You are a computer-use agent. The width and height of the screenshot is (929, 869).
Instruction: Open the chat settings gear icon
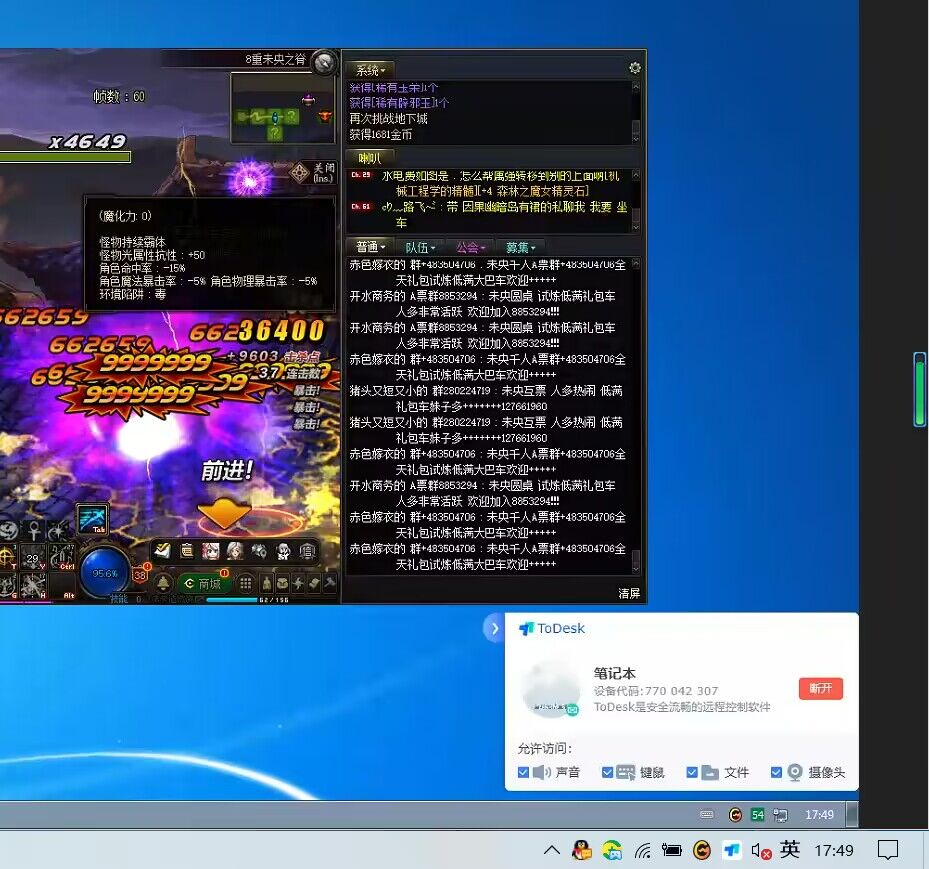pyautogui.click(x=635, y=68)
